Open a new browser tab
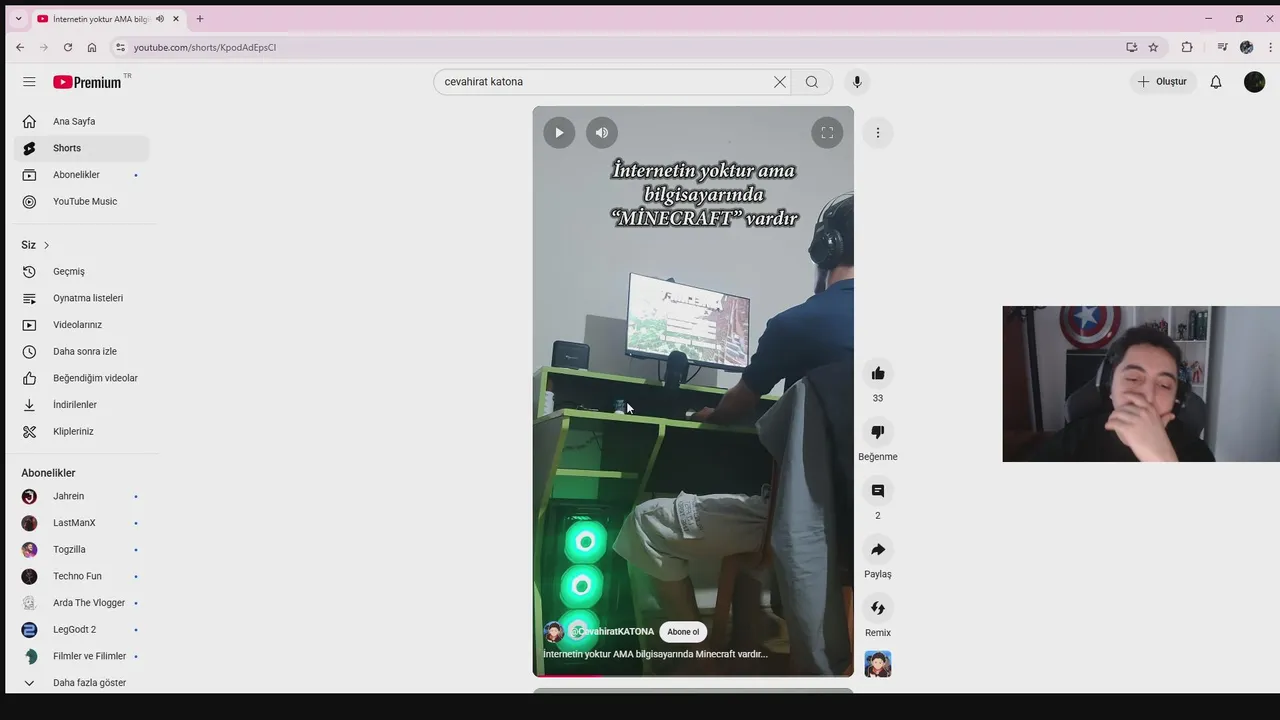 pos(200,18)
